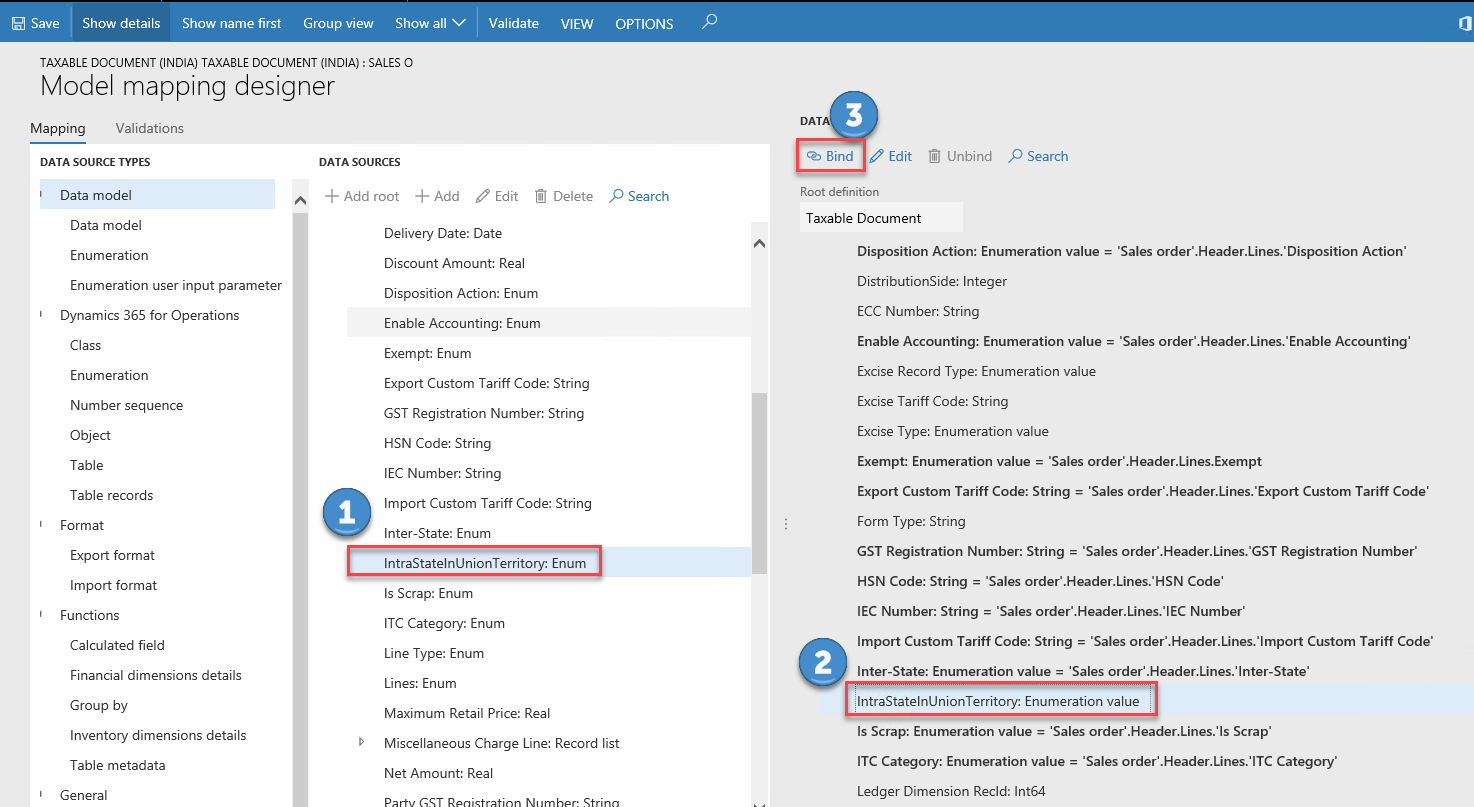Collapse the Data model group node
Viewport: 1474px width, 807px height.
tap(42, 194)
